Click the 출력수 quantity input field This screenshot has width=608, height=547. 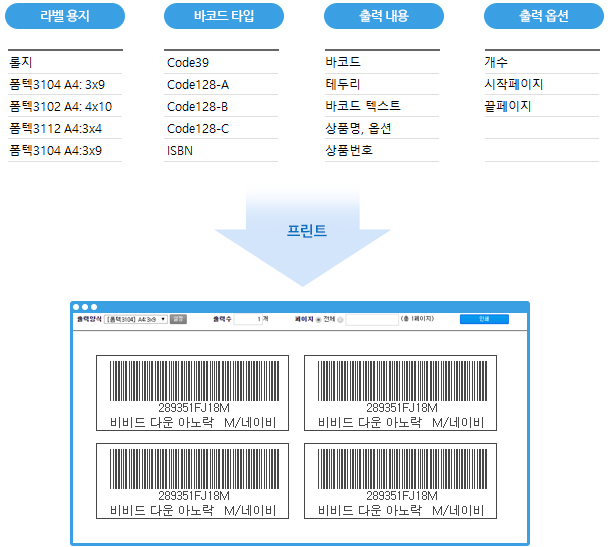click(248, 319)
